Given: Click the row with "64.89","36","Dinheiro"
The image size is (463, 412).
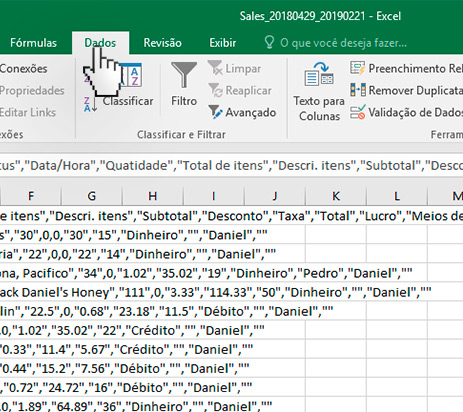Looking at the screenshot, I should click(136, 405).
